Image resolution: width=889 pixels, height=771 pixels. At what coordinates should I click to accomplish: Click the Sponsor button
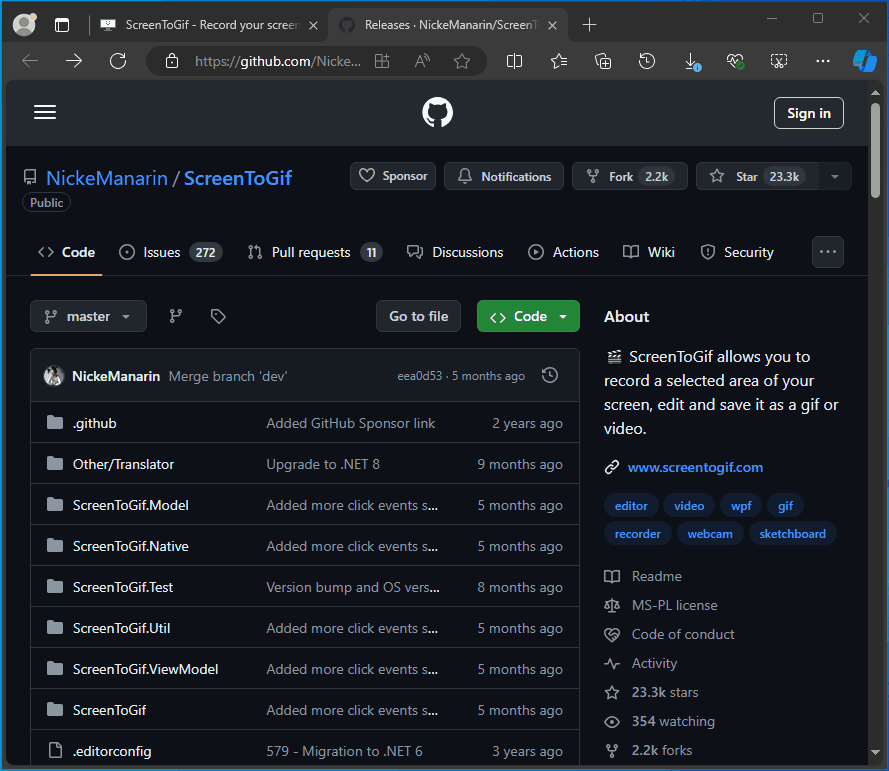[x=393, y=176]
